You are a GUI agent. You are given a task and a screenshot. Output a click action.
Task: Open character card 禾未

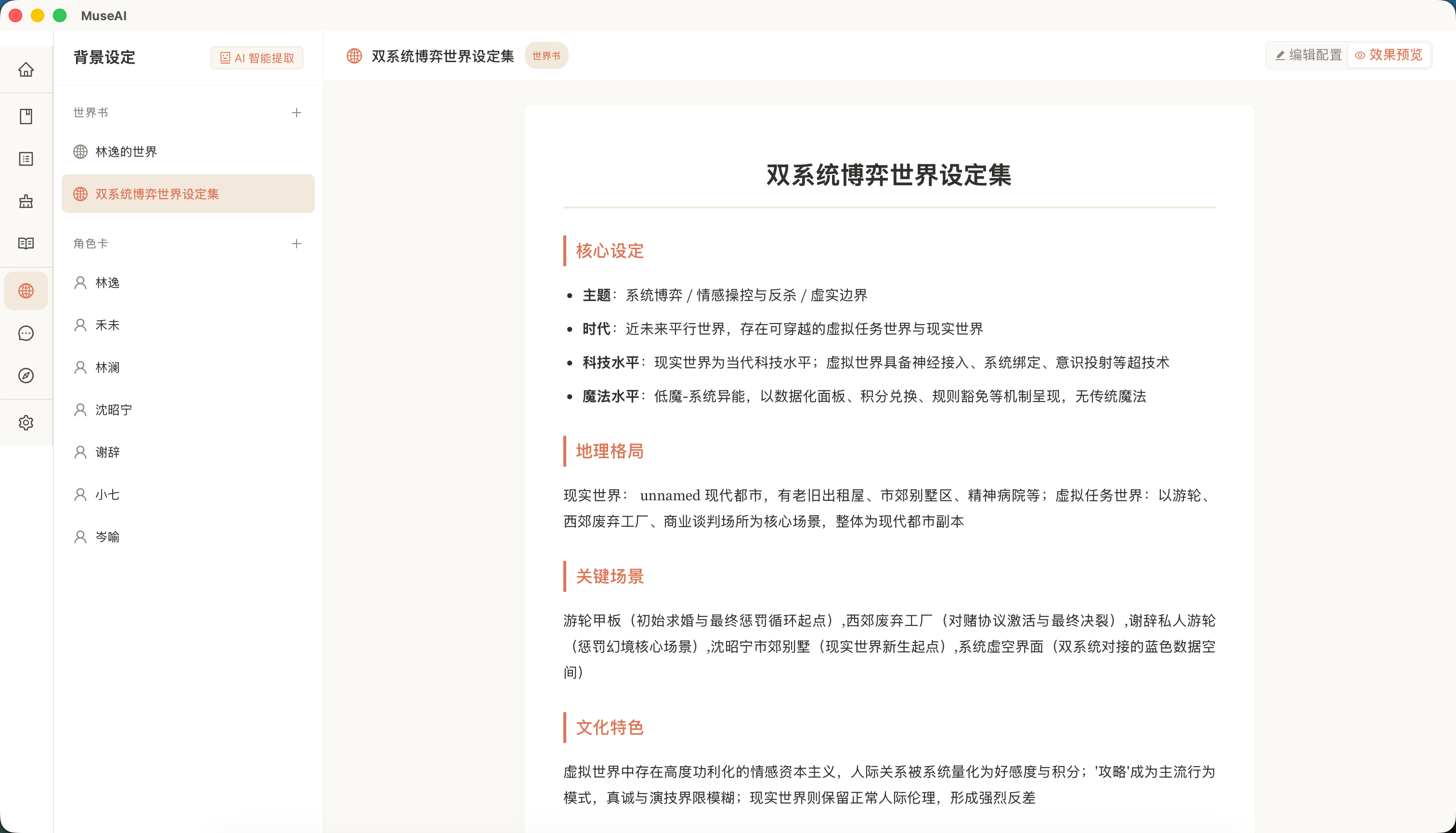pos(188,325)
